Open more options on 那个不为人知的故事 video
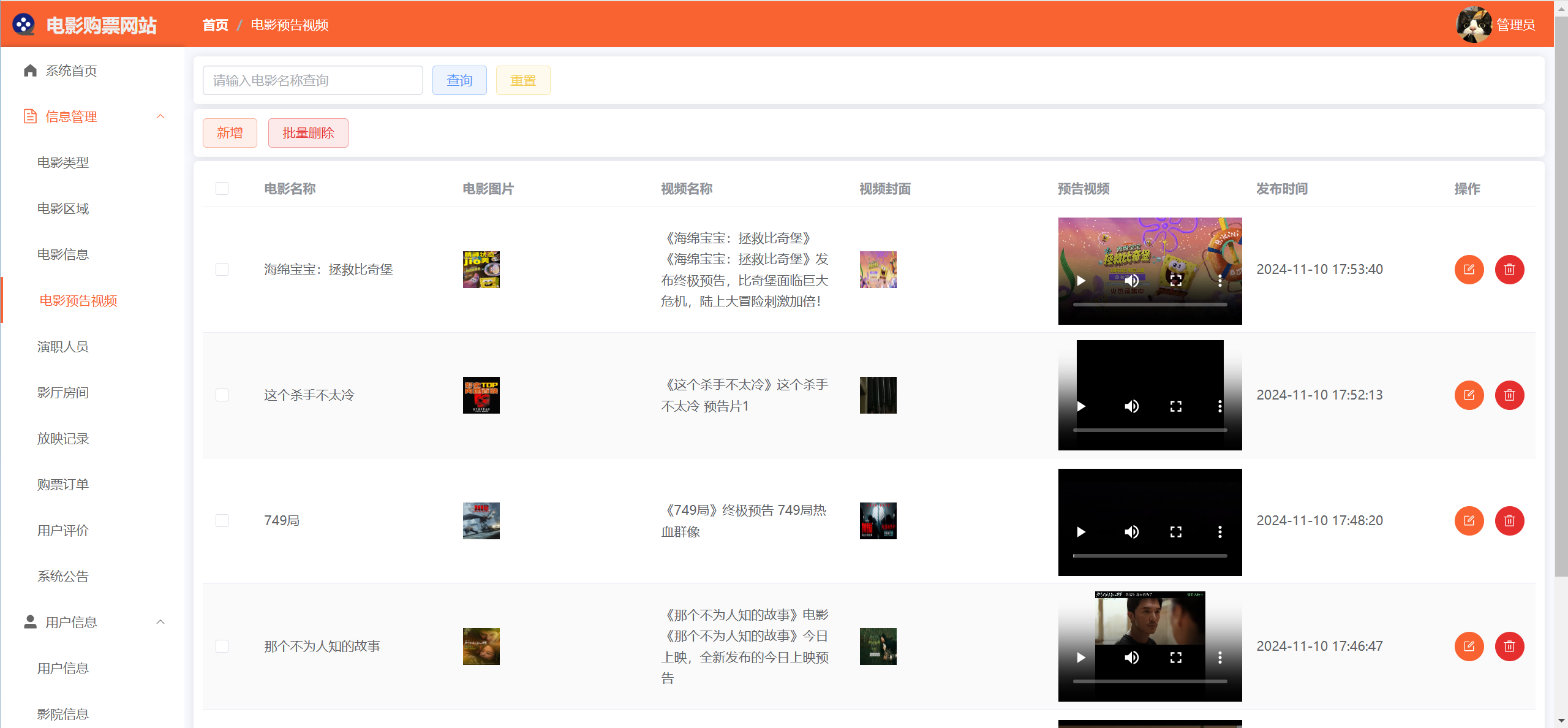1568x728 pixels. point(1219,658)
